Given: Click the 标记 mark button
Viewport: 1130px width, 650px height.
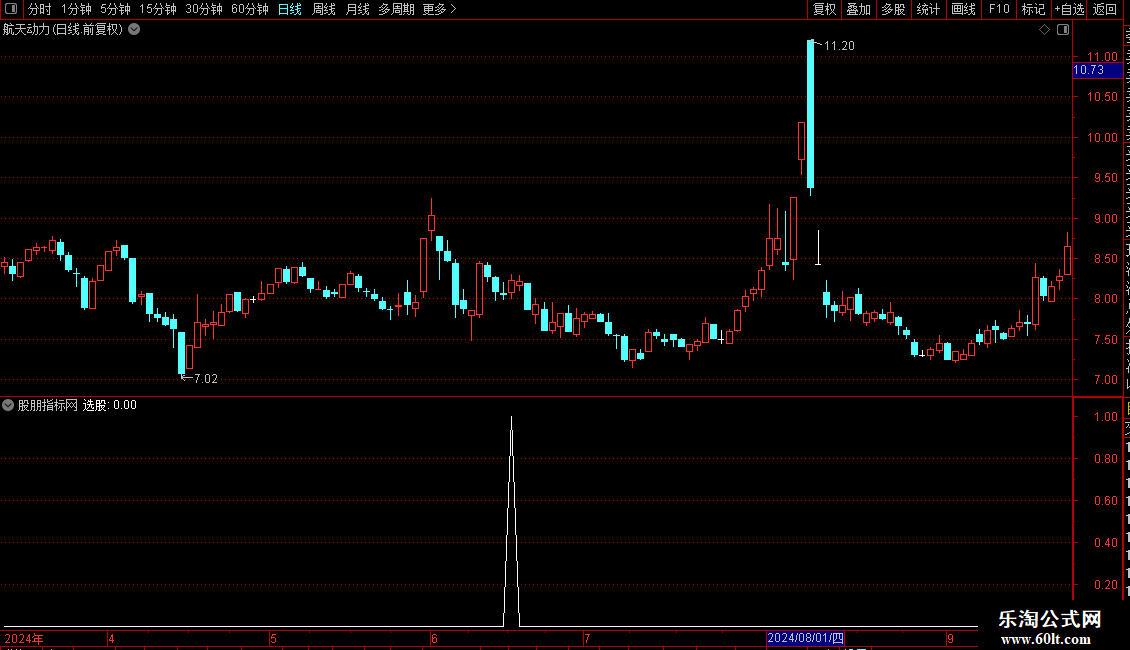Looking at the screenshot, I should [x=1033, y=9].
